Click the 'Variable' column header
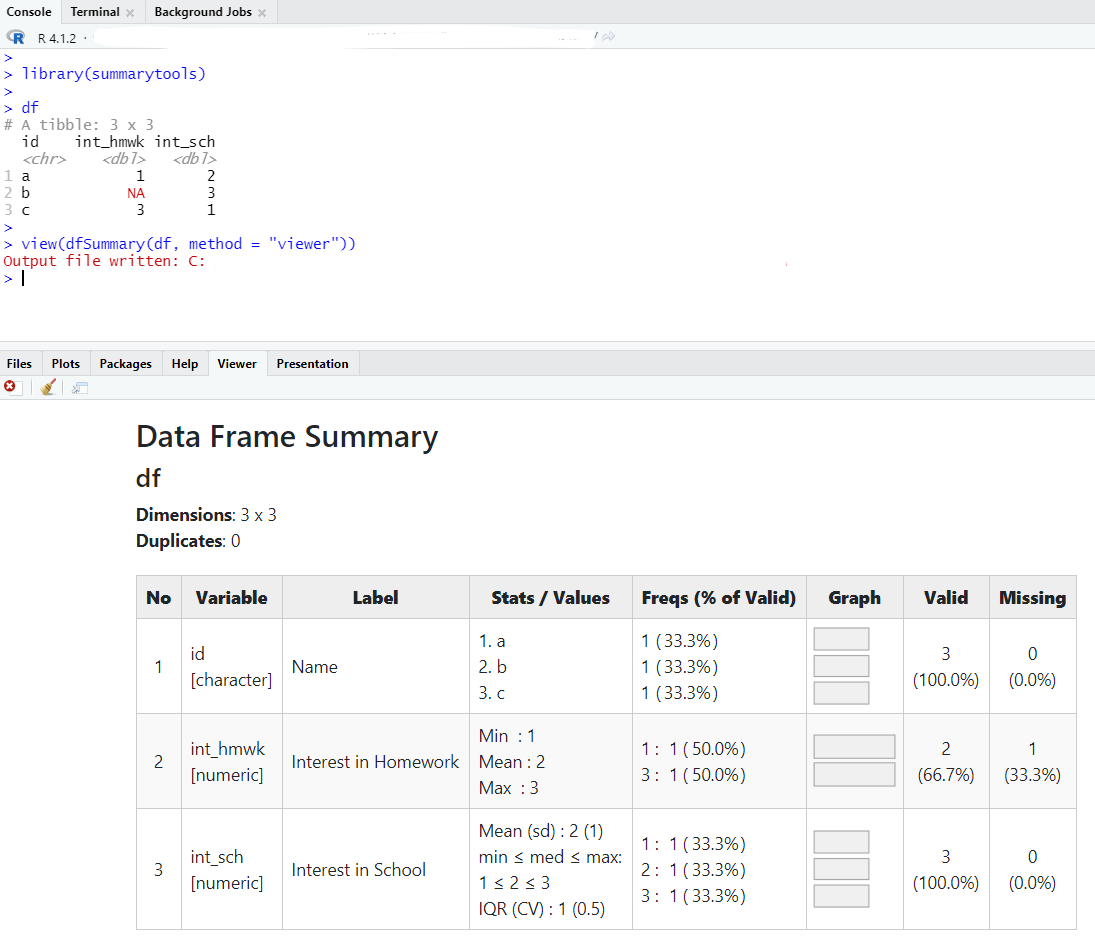 pos(232,598)
